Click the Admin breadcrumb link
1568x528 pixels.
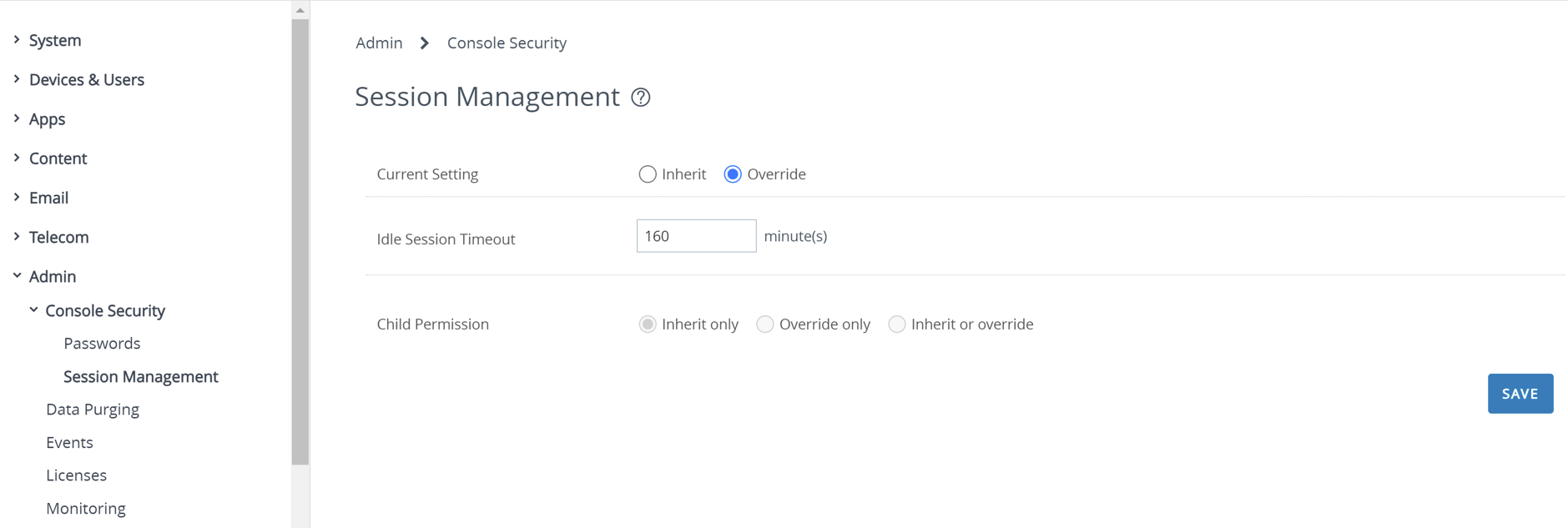379,43
